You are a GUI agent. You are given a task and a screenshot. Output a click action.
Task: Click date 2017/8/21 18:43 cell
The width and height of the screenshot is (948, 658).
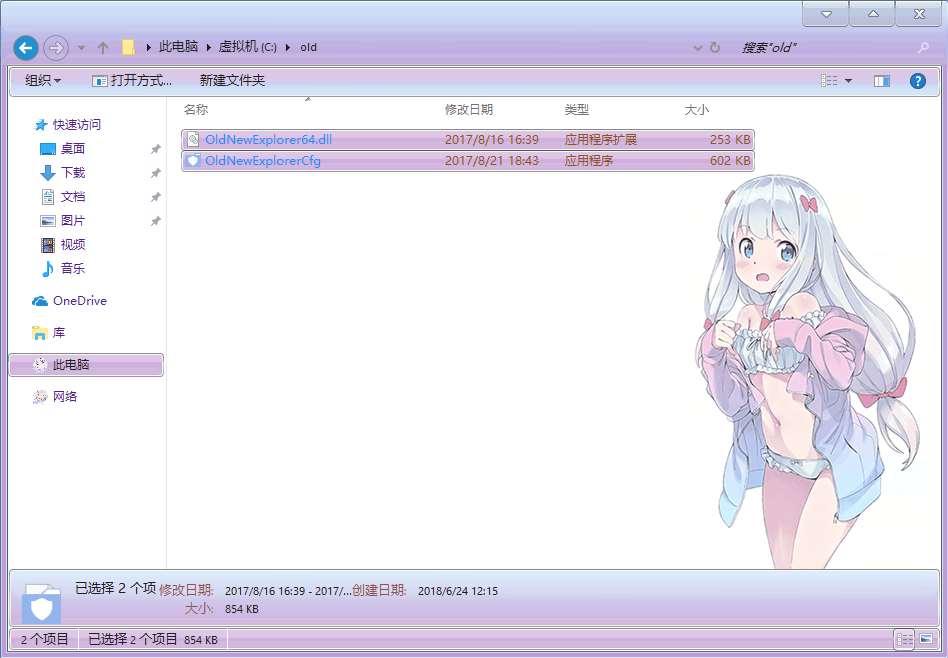pos(492,161)
